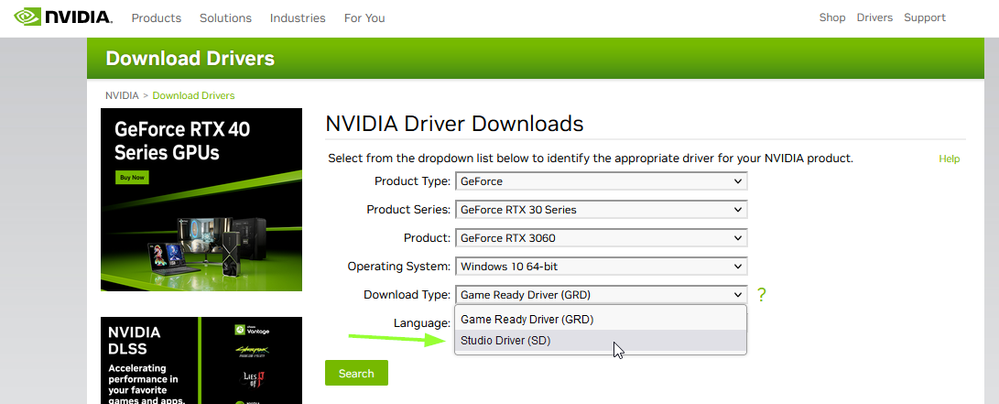Image resolution: width=999 pixels, height=404 pixels.
Task: Expand the Product Type dropdown
Action: click(x=601, y=182)
